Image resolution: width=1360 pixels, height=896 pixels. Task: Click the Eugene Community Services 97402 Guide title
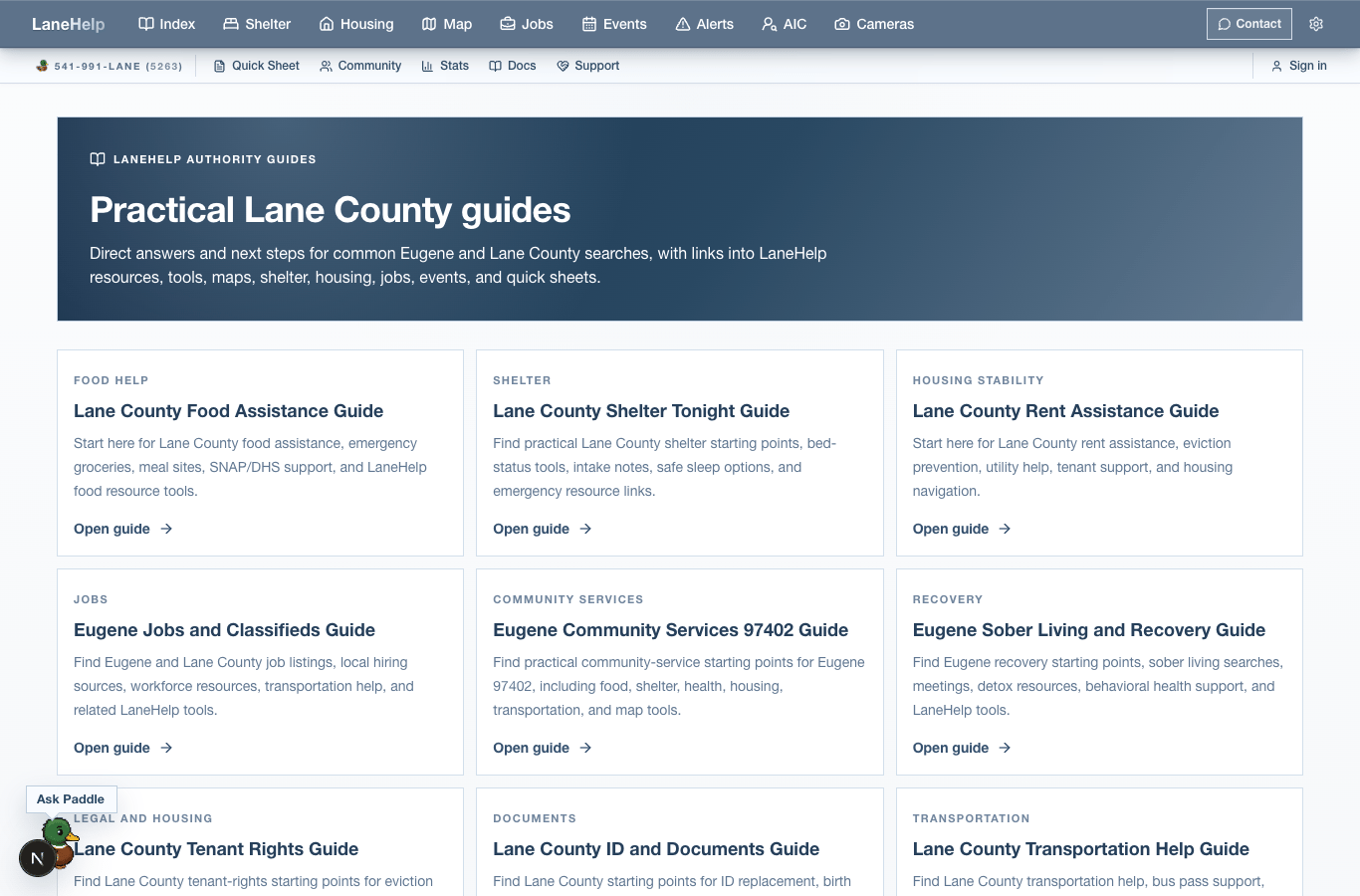click(x=670, y=630)
